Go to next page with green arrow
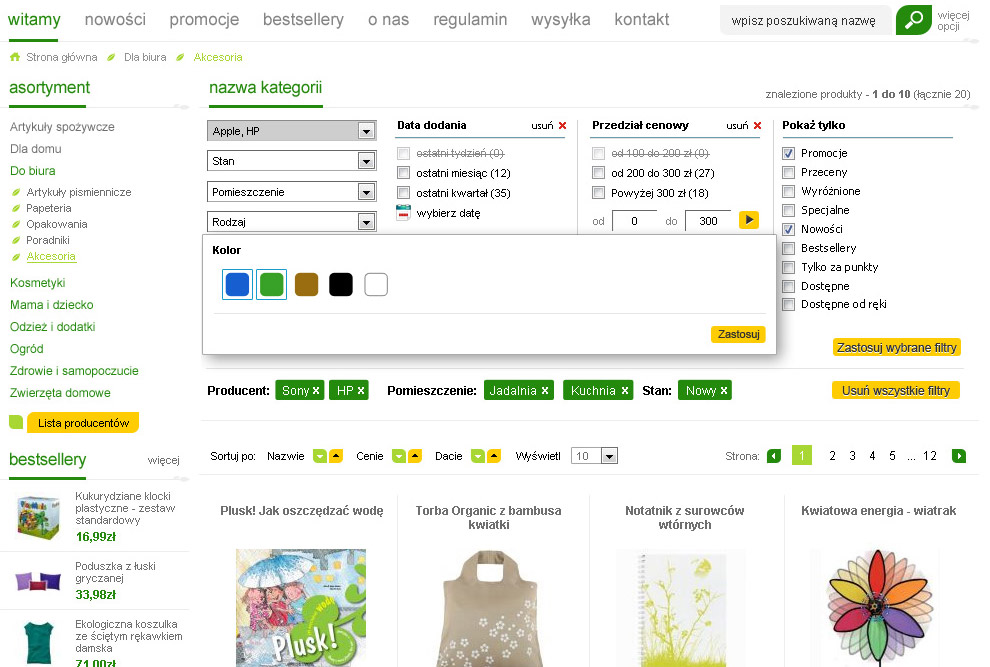The width and height of the screenshot is (990, 667). [x=959, y=456]
